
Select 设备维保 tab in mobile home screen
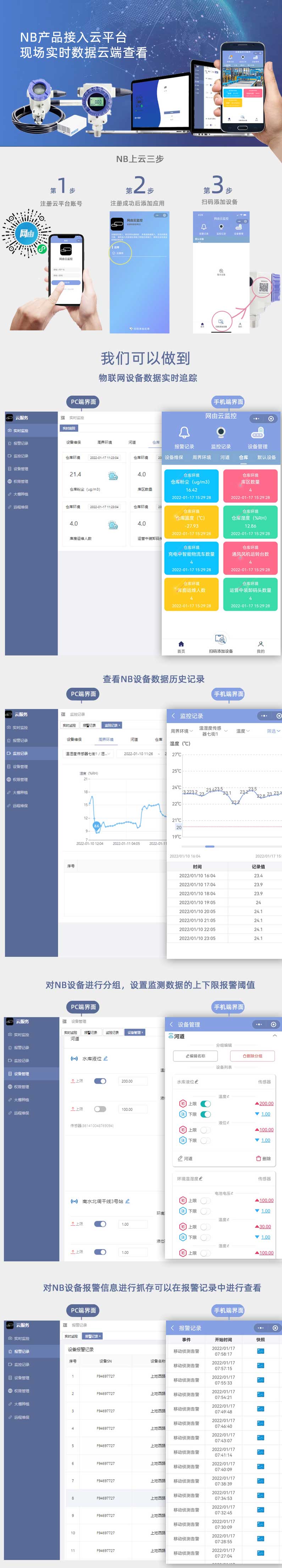[173, 457]
